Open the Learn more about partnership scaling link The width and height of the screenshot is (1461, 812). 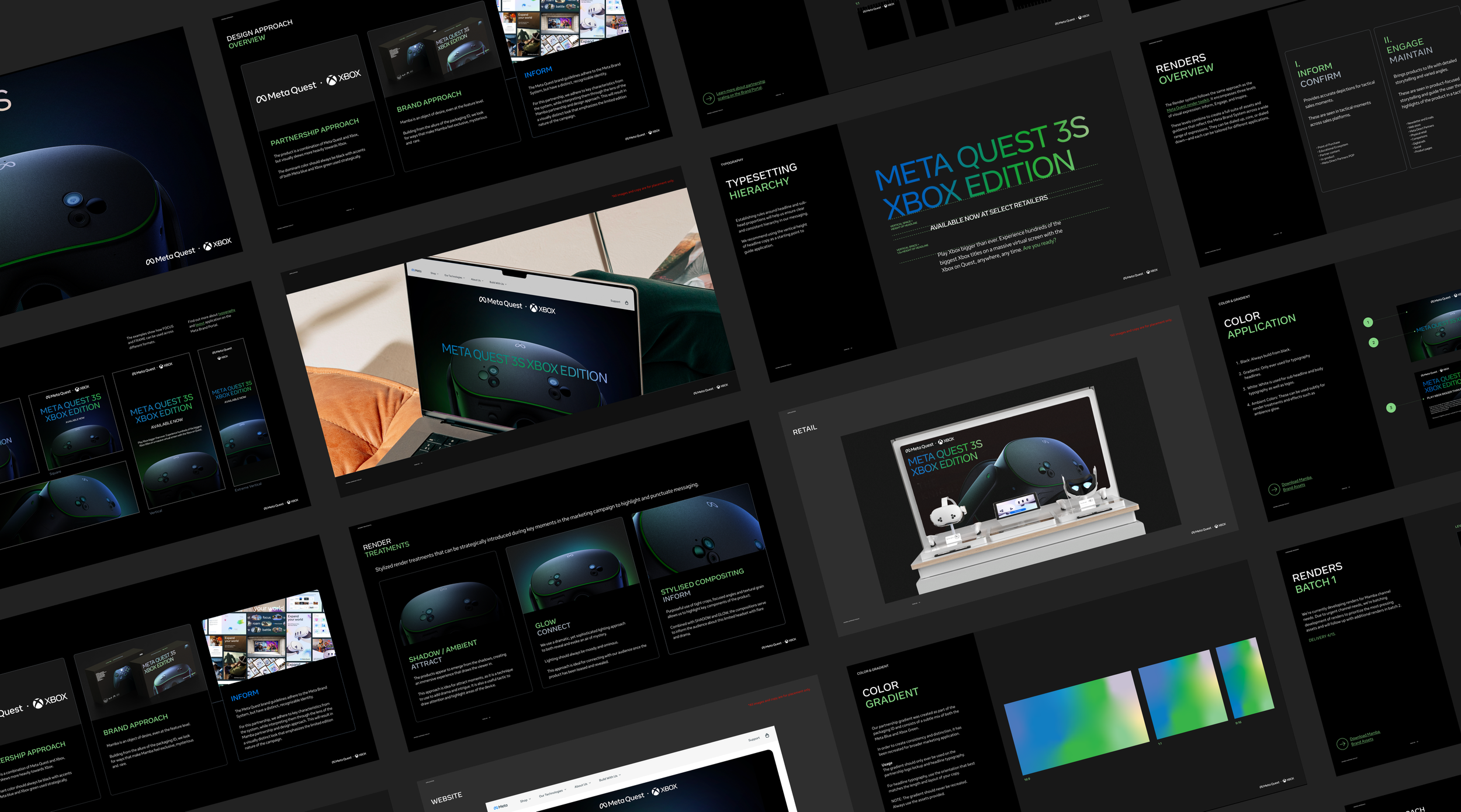coord(740,89)
